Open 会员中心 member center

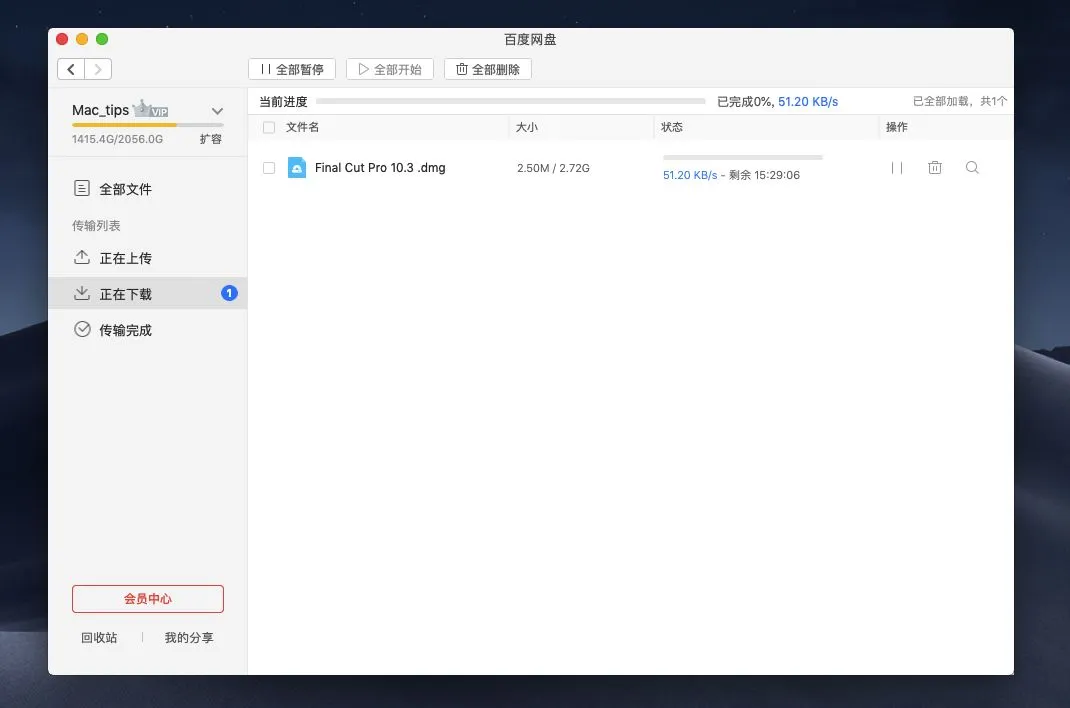click(x=147, y=599)
